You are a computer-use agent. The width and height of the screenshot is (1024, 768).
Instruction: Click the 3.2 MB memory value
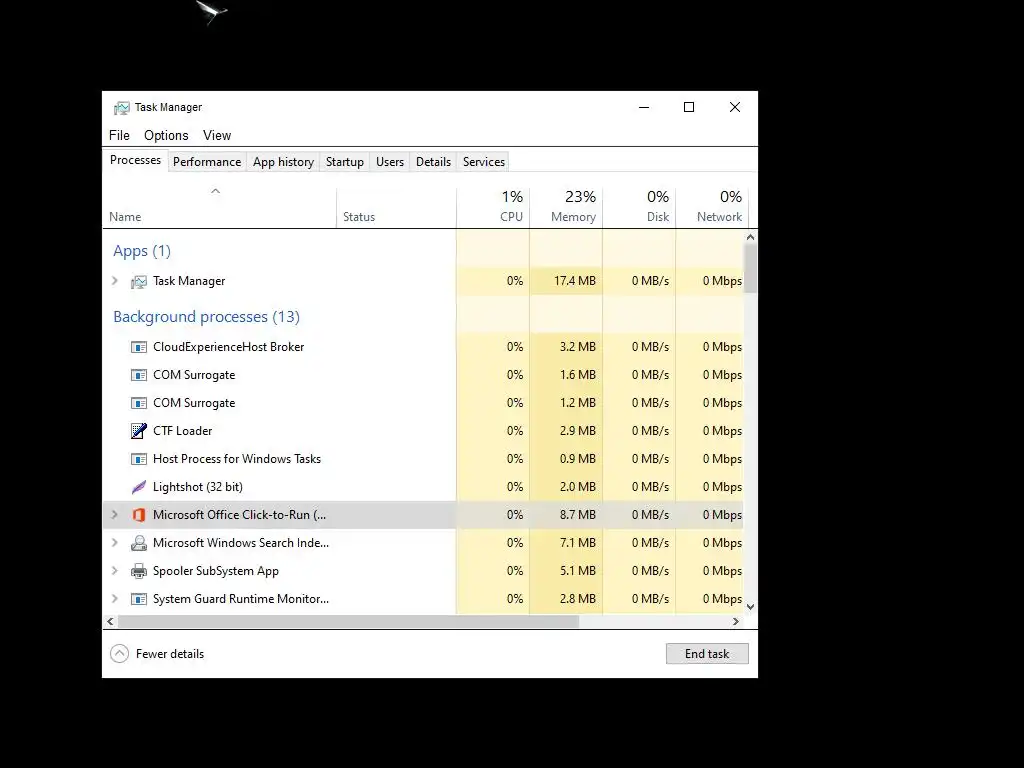point(578,347)
